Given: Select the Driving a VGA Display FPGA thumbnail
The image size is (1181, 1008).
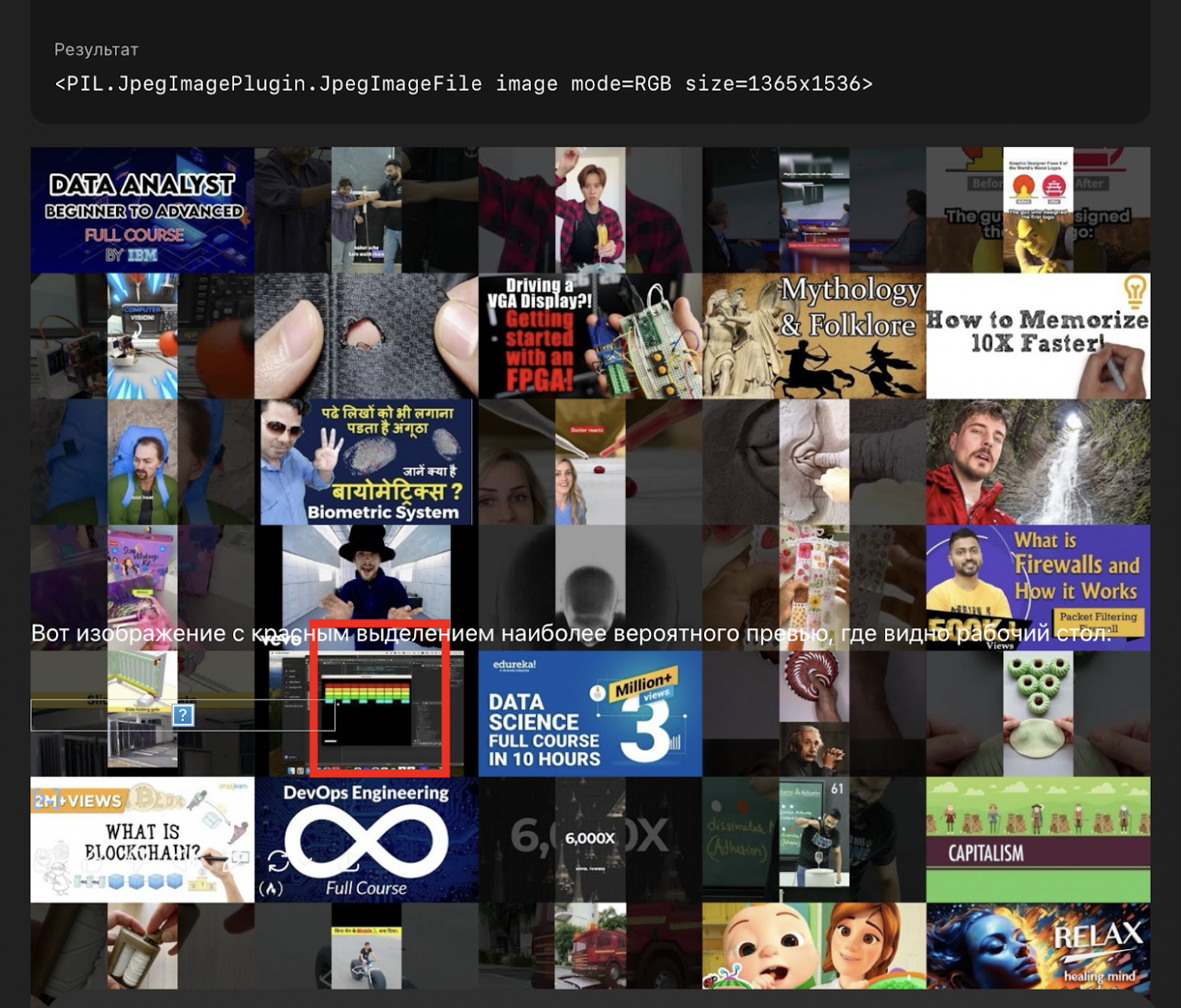Looking at the screenshot, I should (x=590, y=336).
